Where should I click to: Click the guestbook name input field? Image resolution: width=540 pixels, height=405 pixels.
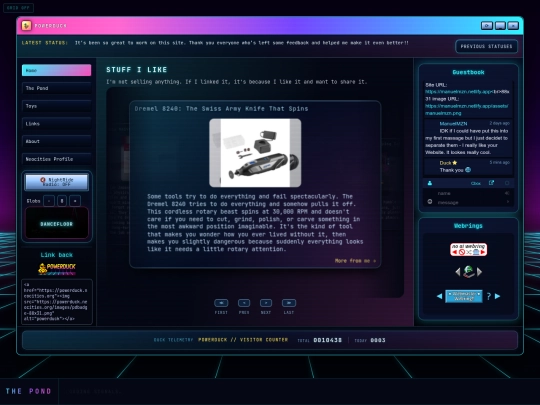[x=468, y=193]
